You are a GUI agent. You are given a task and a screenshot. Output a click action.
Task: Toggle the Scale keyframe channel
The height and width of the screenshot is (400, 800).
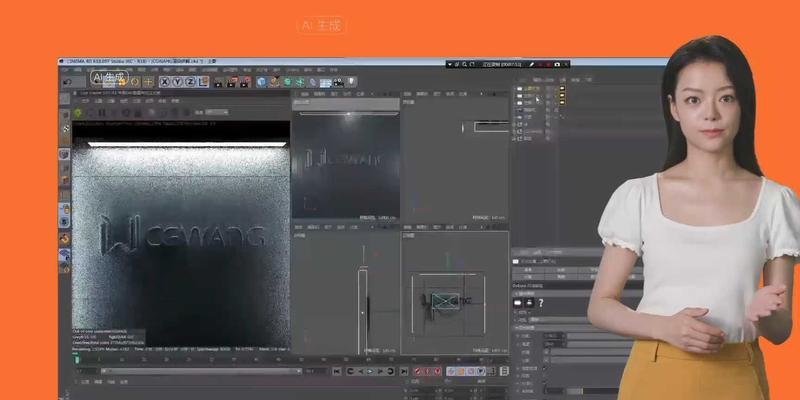click(460, 371)
